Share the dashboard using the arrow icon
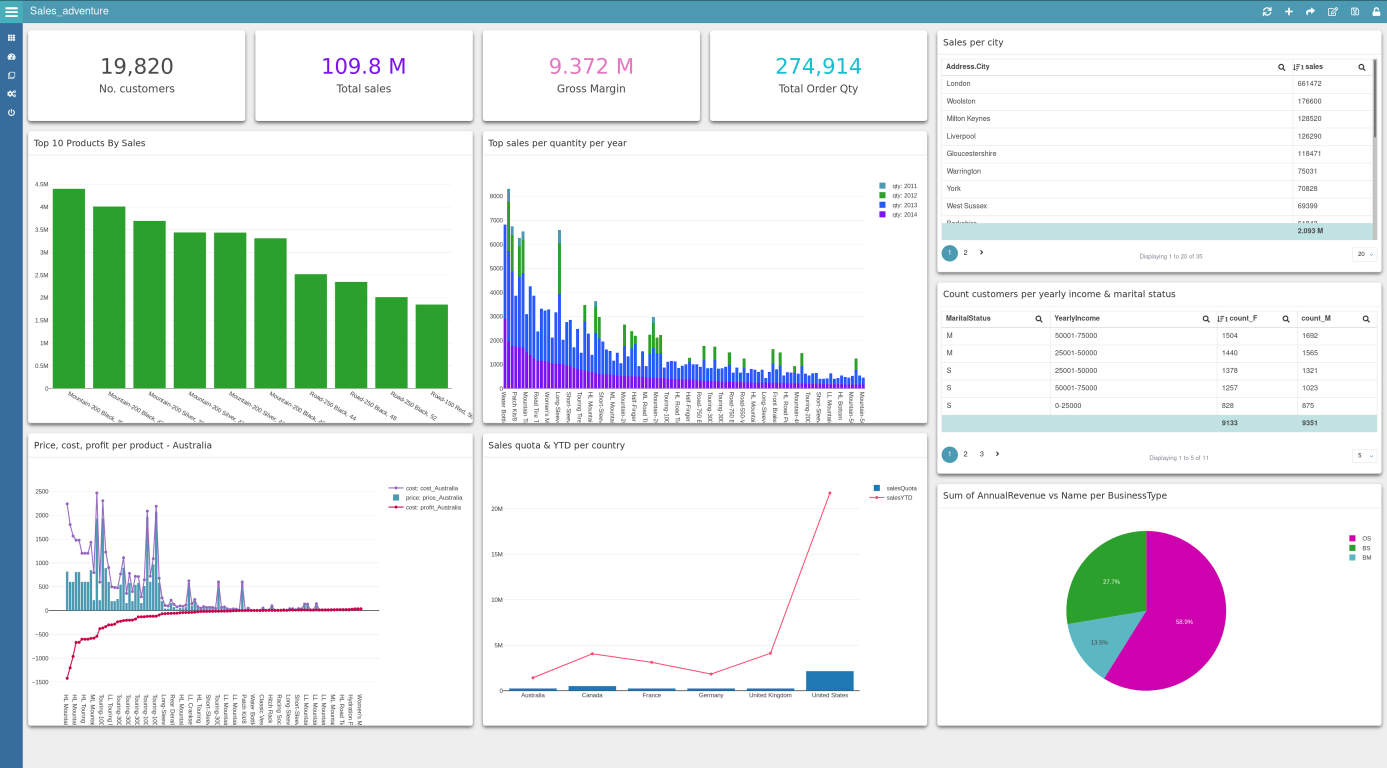 coord(1310,11)
